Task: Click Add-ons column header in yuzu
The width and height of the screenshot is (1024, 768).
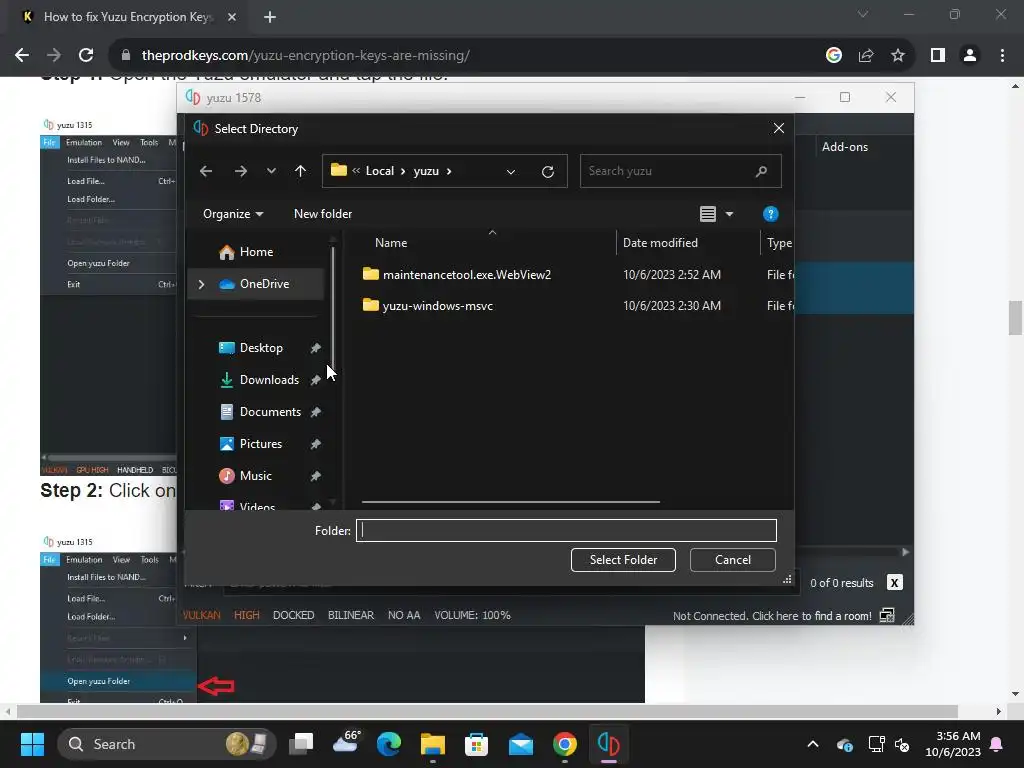Action: tap(844, 147)
